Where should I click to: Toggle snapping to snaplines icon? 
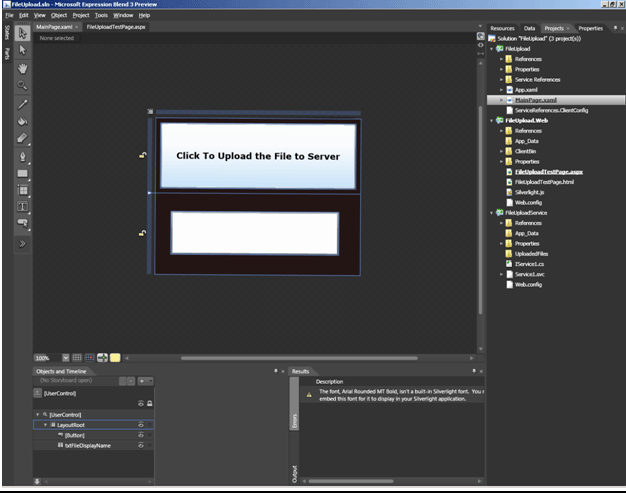coord(103,358)
